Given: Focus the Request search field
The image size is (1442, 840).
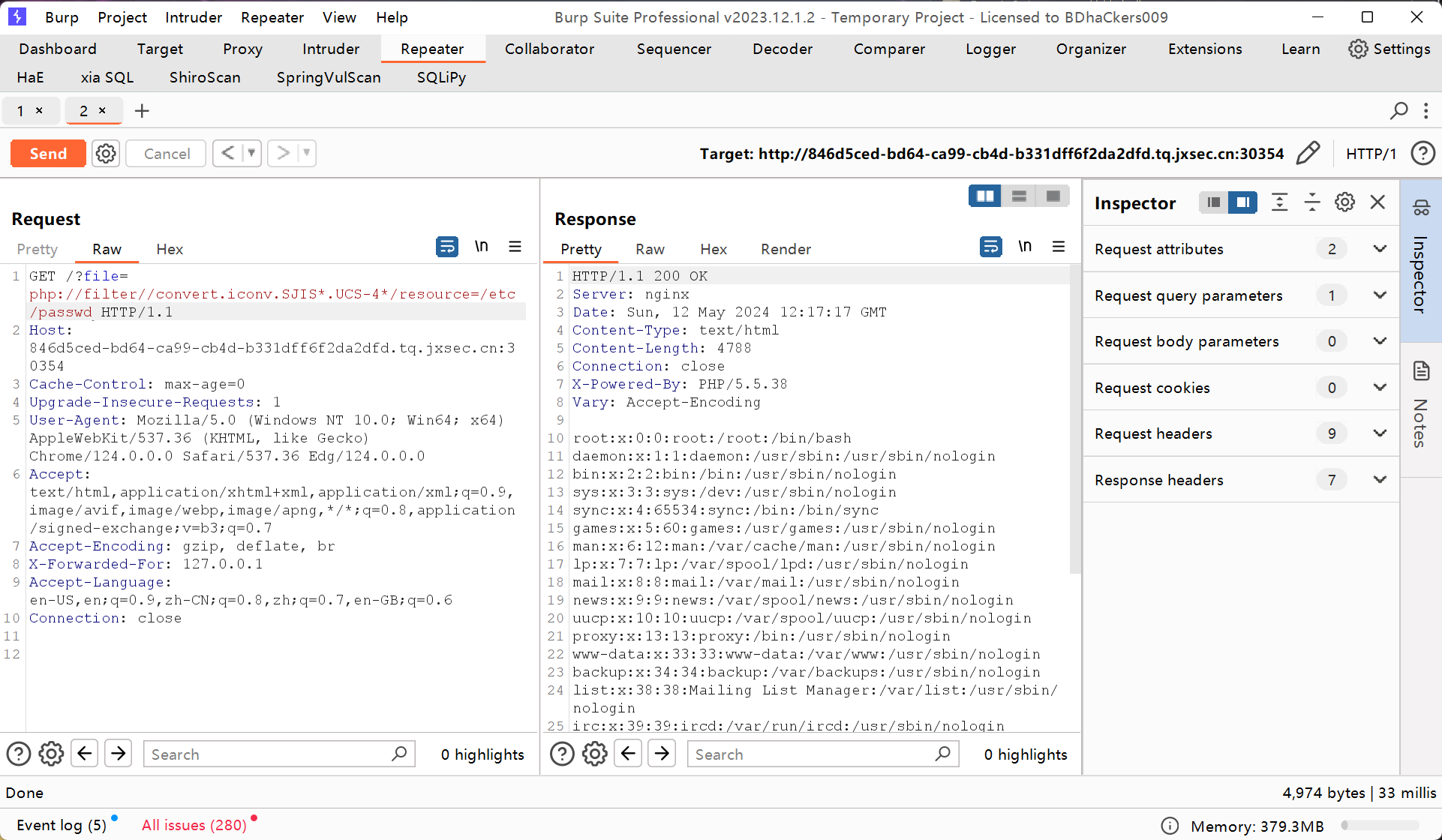Looking at the screenshot, I should coord(279,754).
